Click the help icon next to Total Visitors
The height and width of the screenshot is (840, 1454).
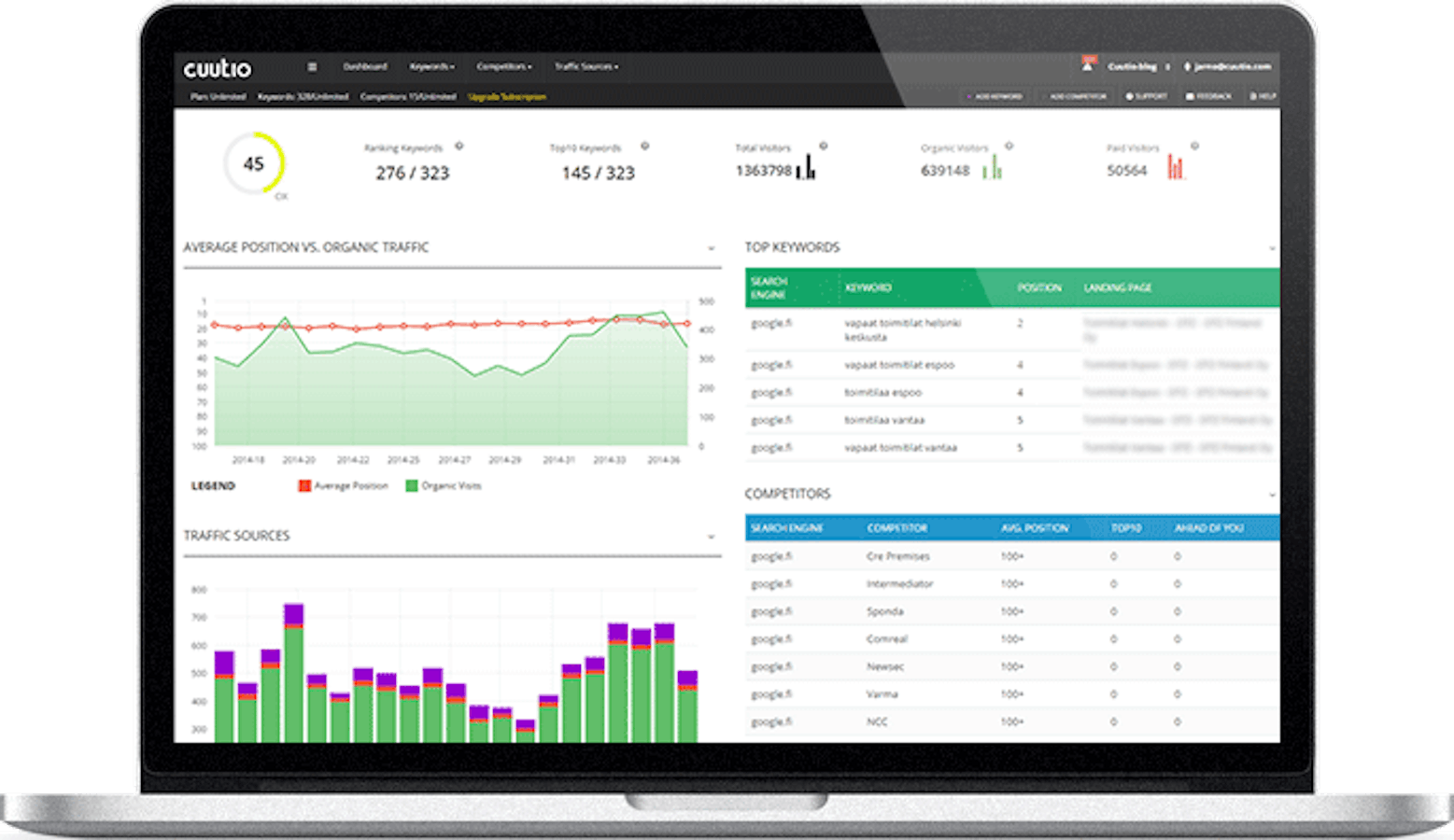823,147
